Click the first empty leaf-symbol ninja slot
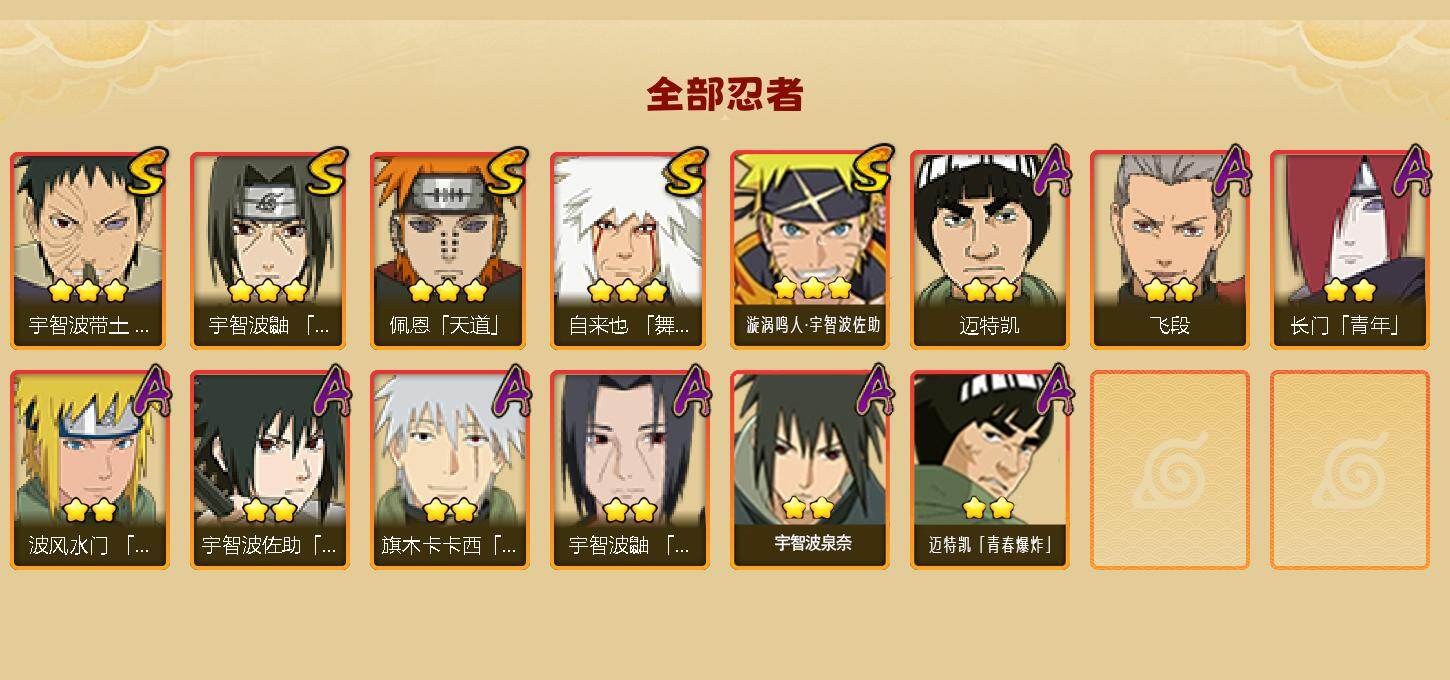 click(x=1170, y=470)
